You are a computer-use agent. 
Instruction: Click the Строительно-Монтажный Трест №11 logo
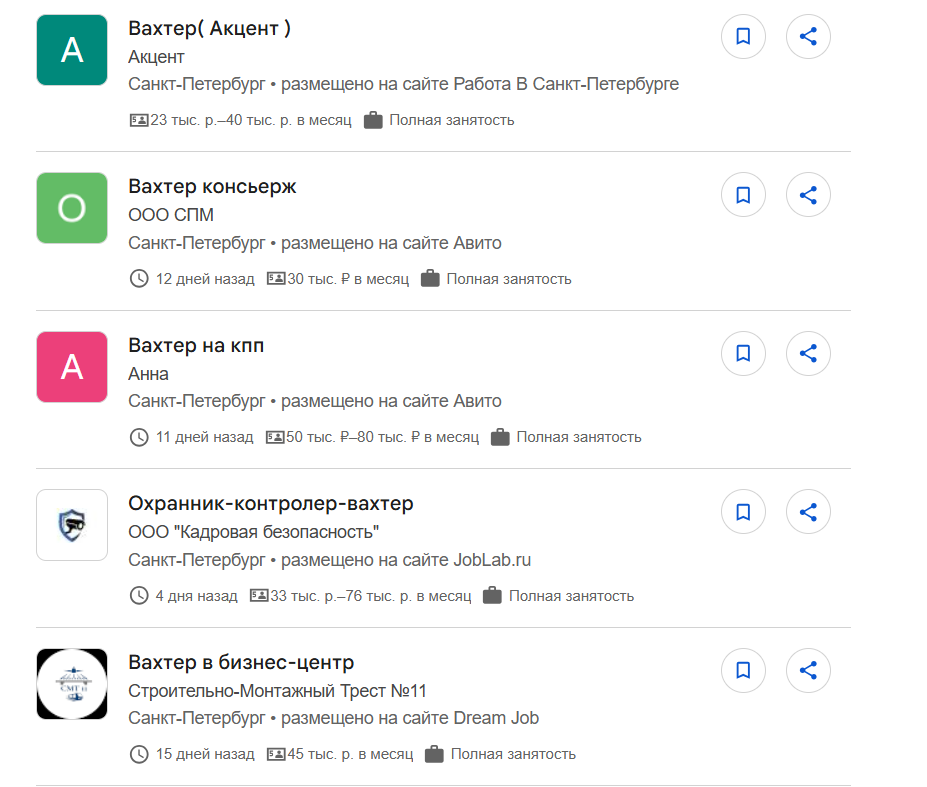pyautogui.click(x=72, y=684)
